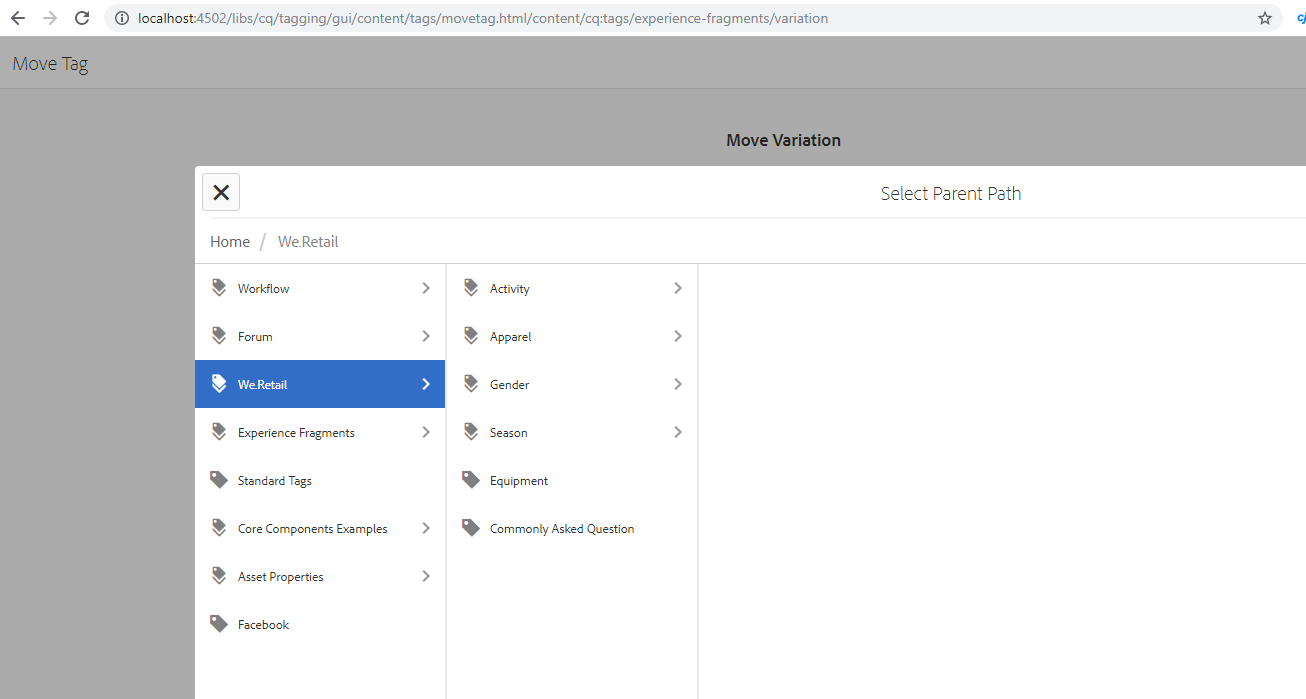Screen dimensions: 1306x699
Task: Click the site info icon before the URL
Action: (120, 17)
